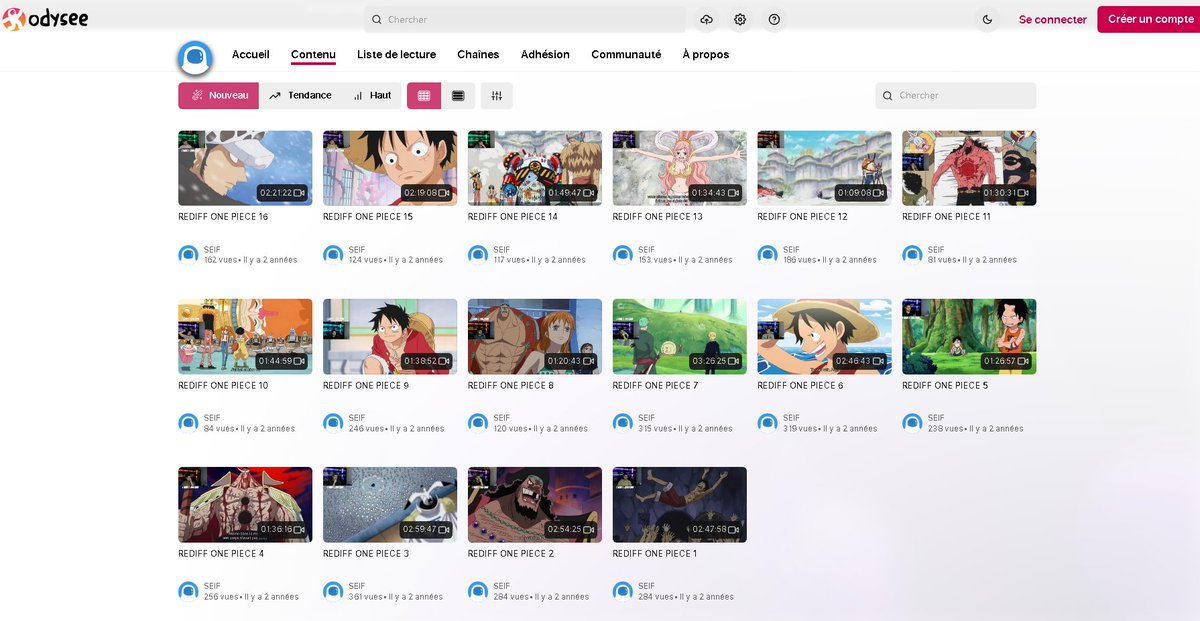
Task: Switch to list layout view
Action: 458,95
